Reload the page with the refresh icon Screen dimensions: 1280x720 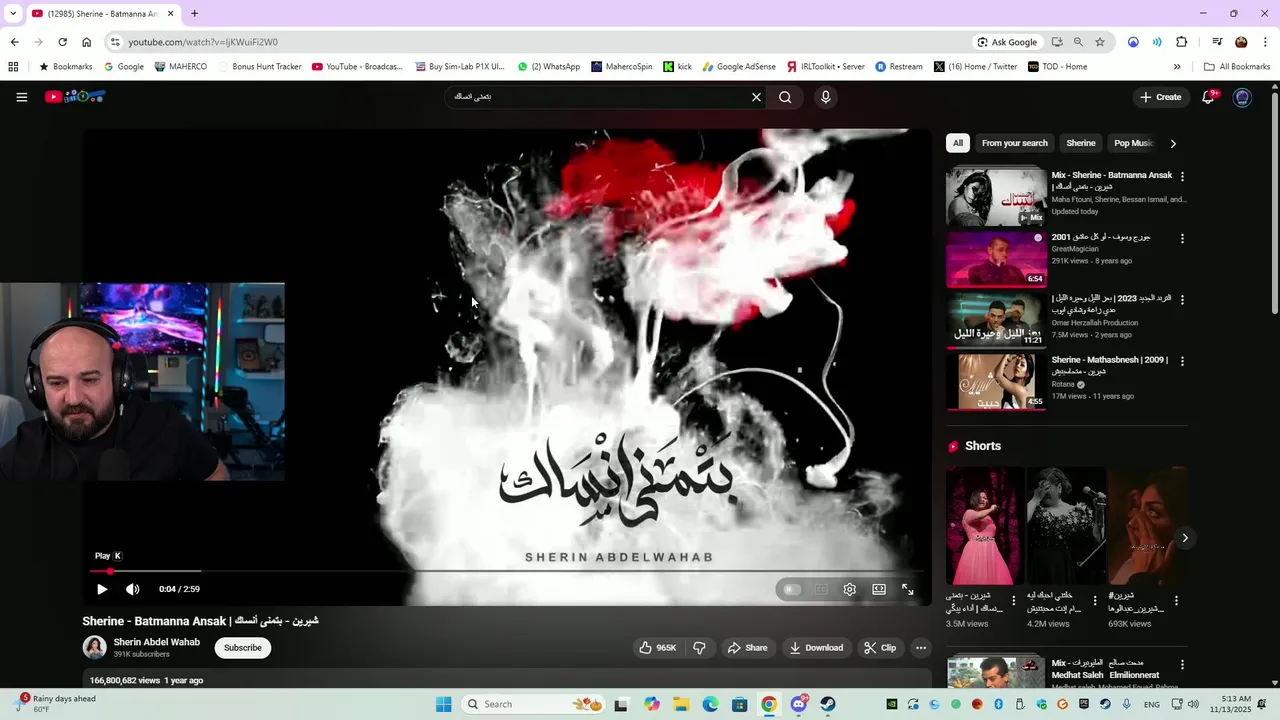[62, 42]
